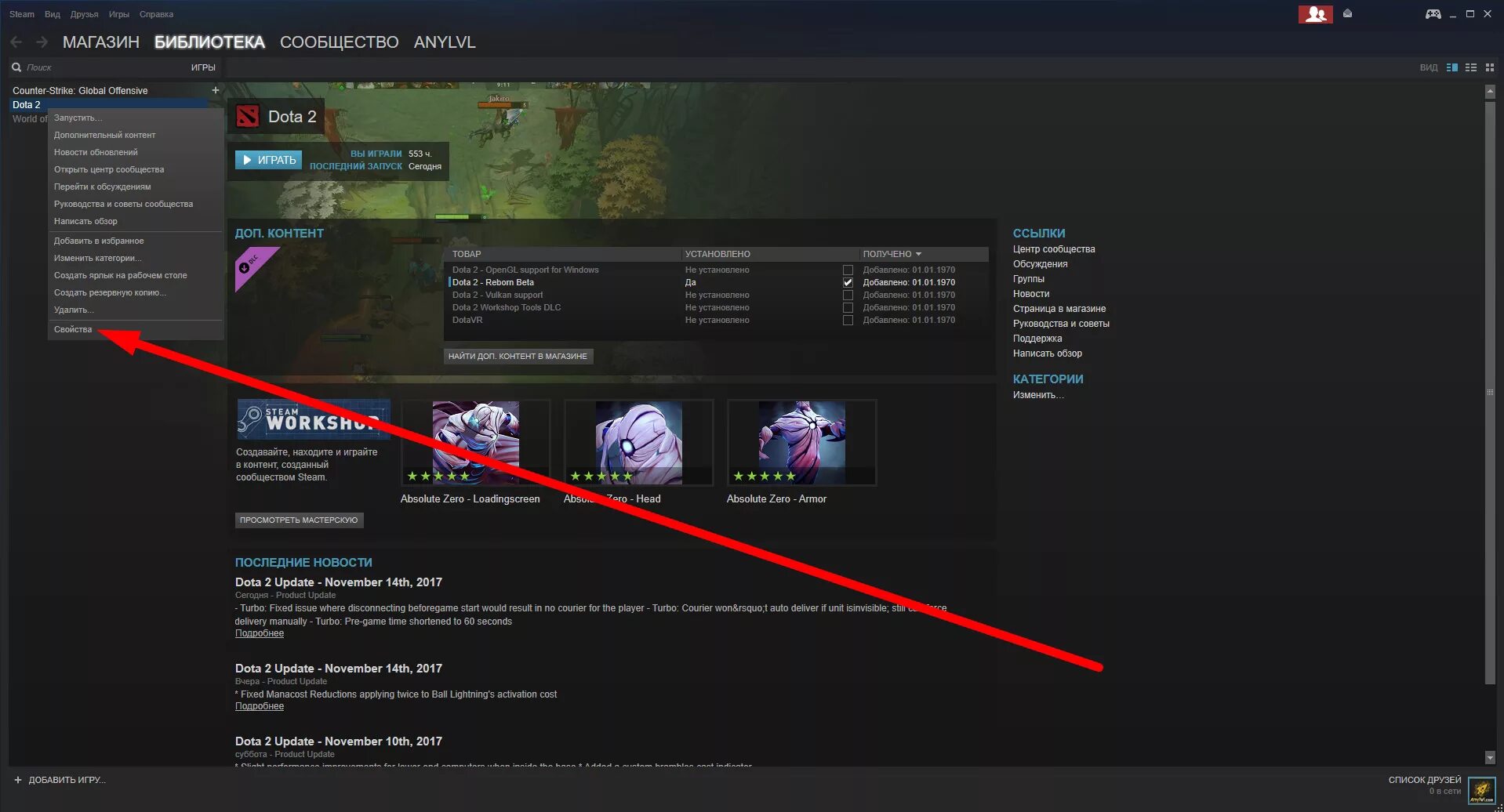This screenshot has width=1504, height=812.
Task: Open Absolute Zero - Armor thumbnail
Action: (x=801, y=442)
